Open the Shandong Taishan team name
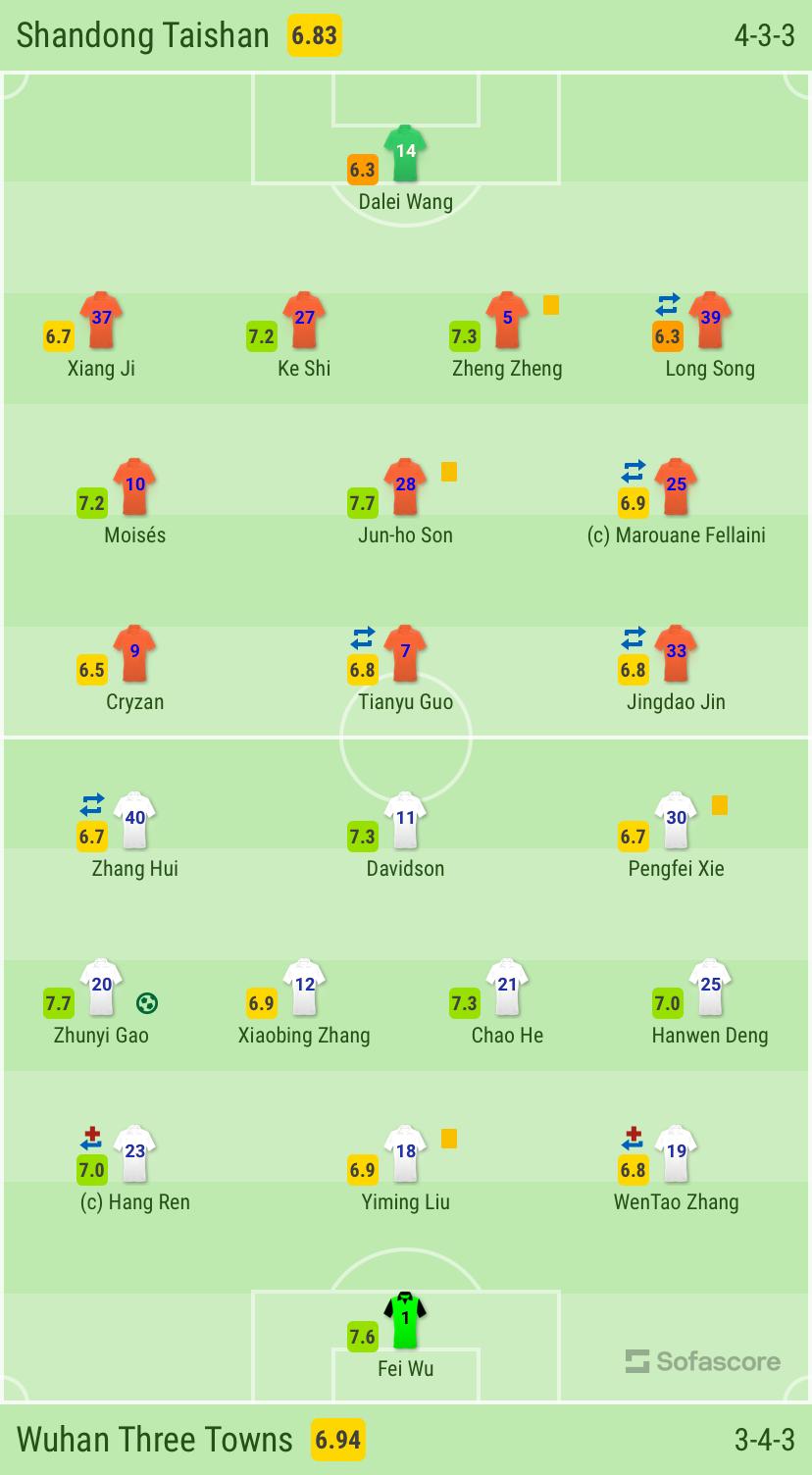The height and width of the screenshot is (1475, 812). [x=142, y=35]
